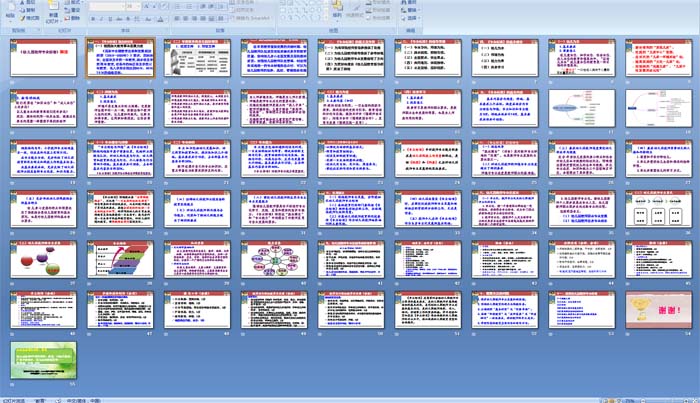Open the Clipboard group dialog launcher
The image size is (700, 403).
[39, 30]
